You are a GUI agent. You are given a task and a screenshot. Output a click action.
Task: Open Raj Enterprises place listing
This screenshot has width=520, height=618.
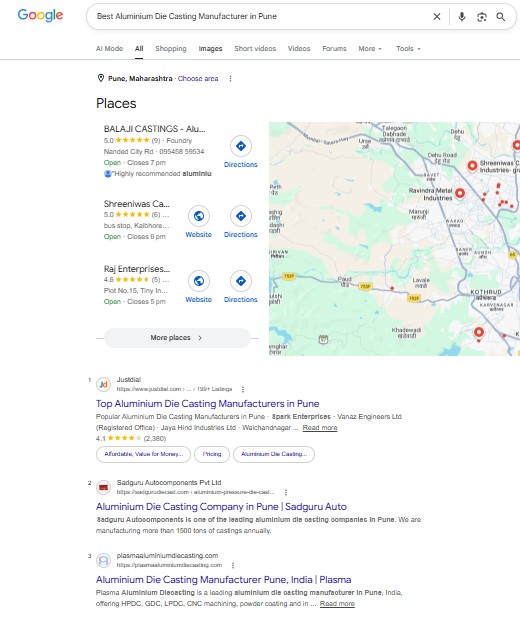[137, 269]
